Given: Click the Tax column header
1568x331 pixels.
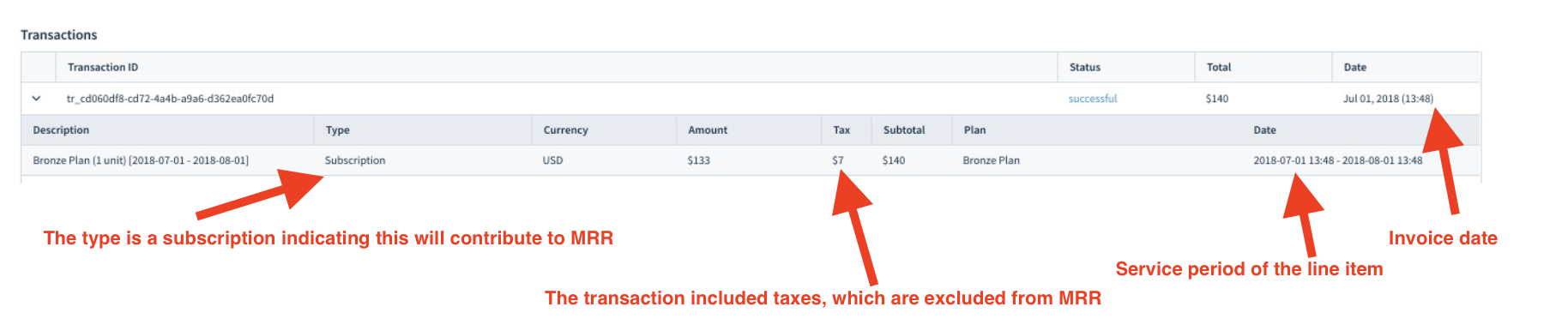Looking at the screenshot, I should (841, 130).
